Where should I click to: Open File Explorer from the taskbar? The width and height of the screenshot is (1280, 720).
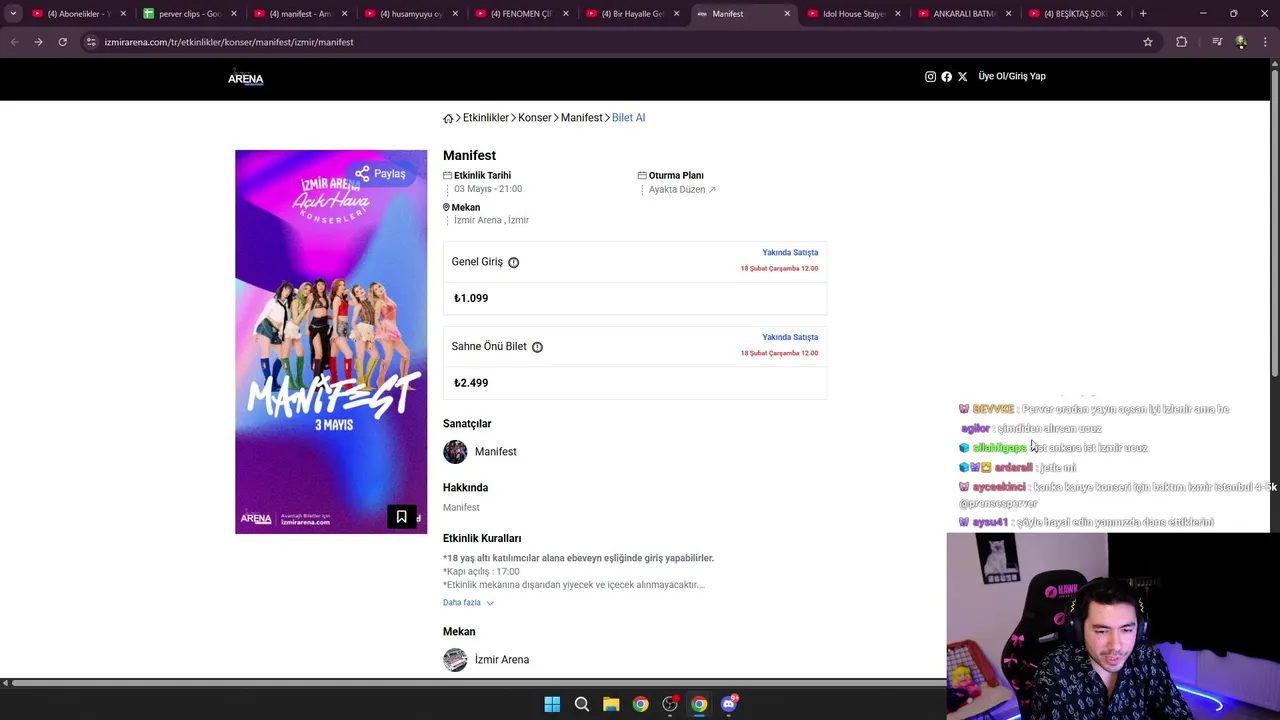(611, 704)
